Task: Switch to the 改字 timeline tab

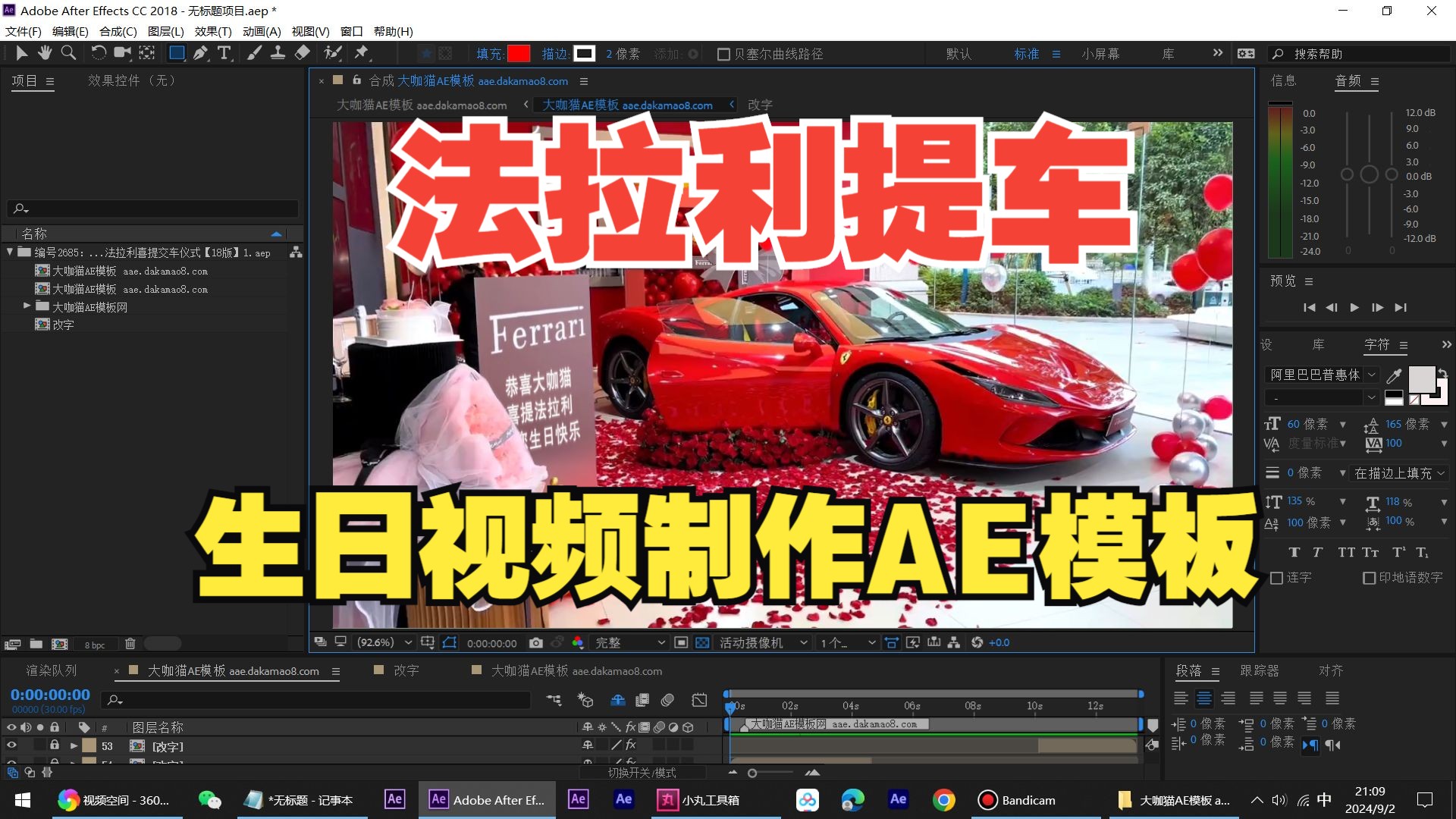Action: pyautogui.click(x=406, y=670)
